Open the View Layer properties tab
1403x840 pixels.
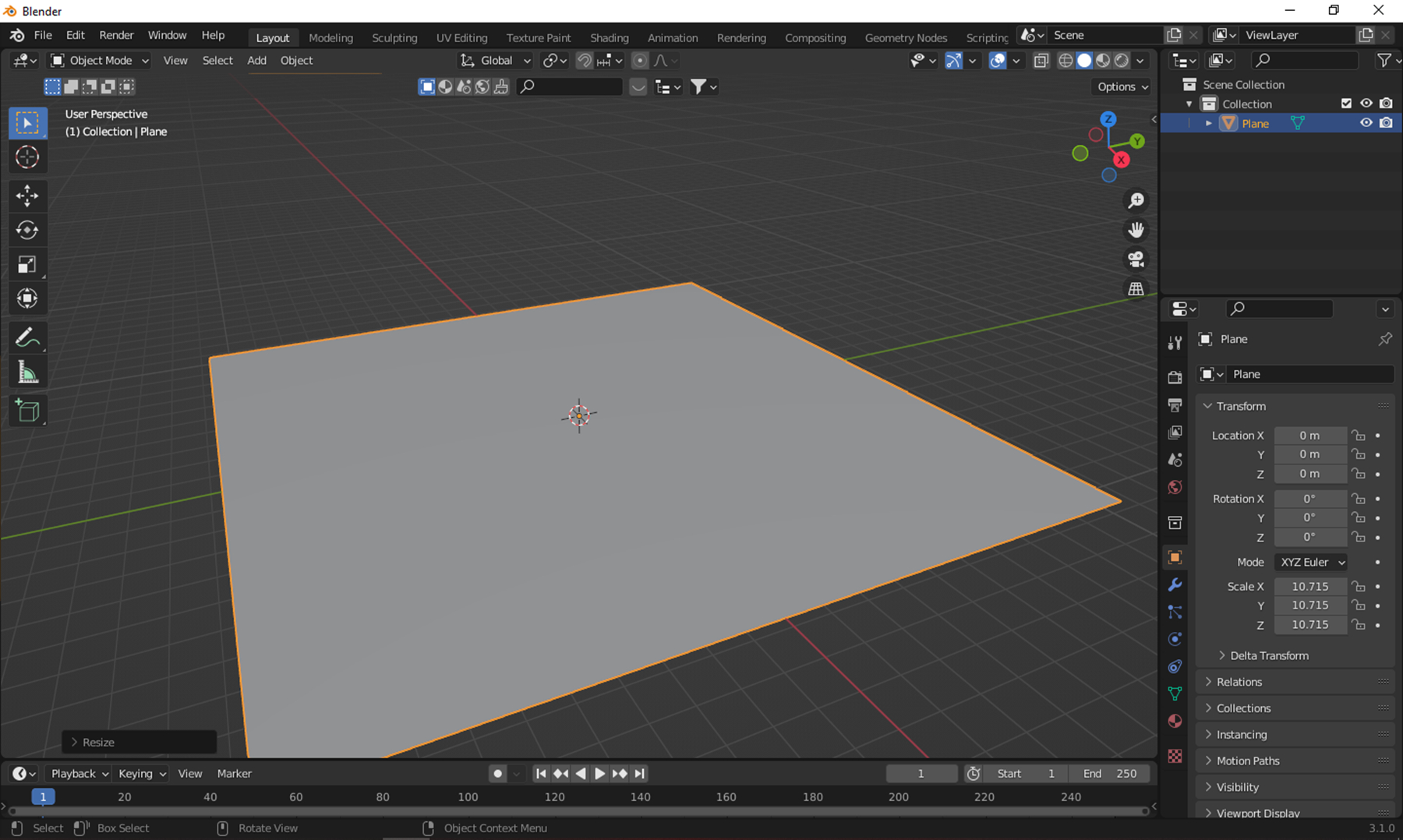1175,432
